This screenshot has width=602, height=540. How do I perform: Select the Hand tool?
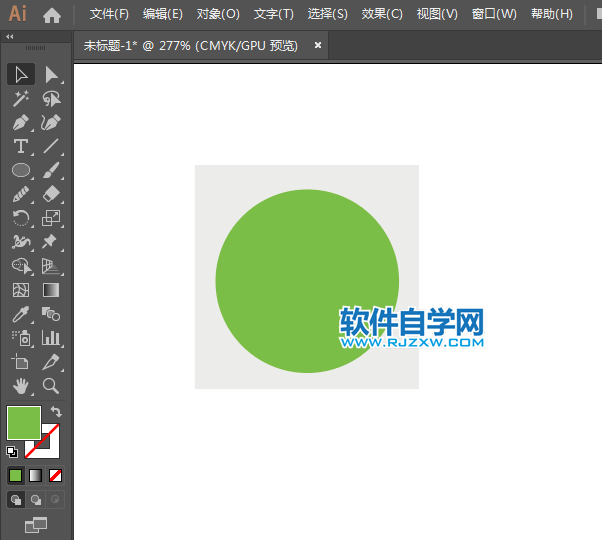tap(21, 386)
